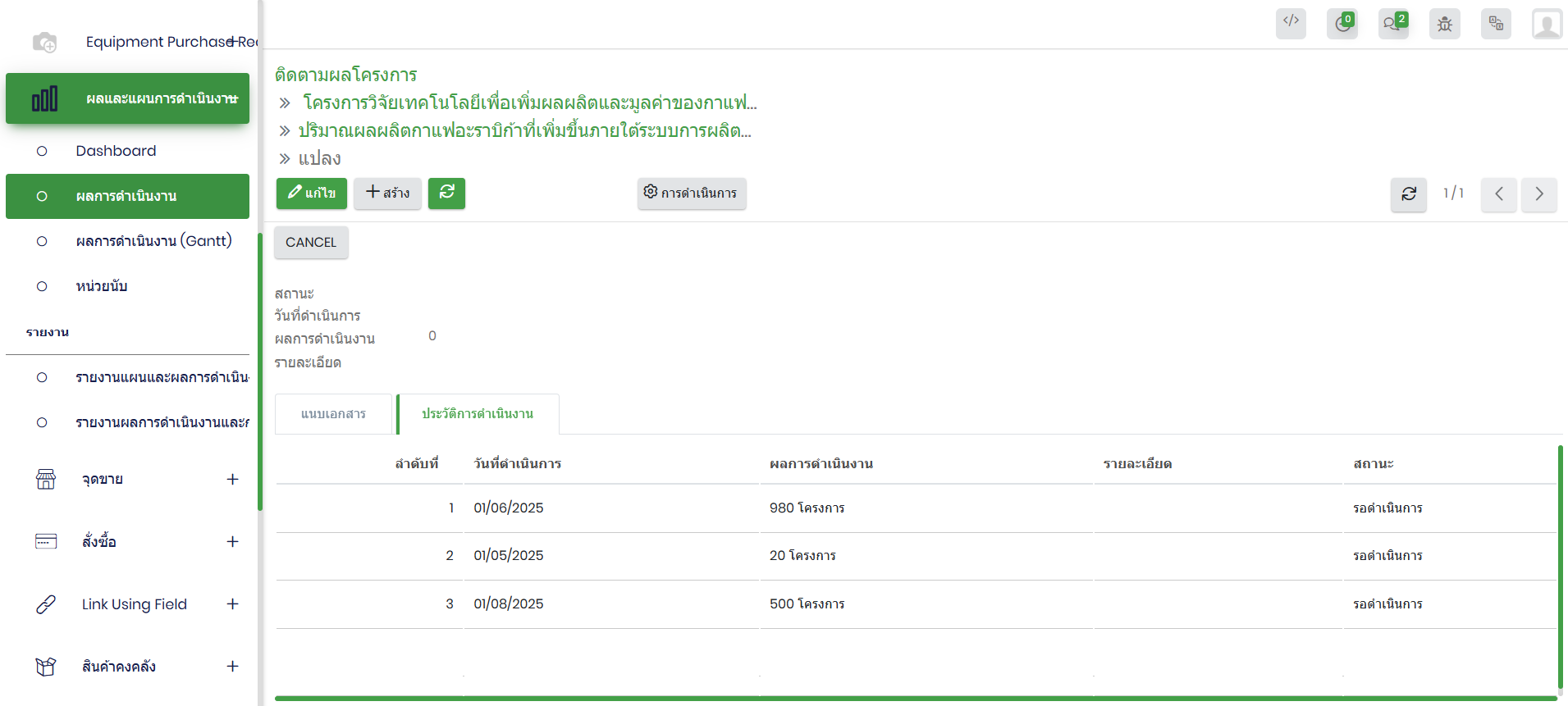
Task: Open the chat messages icon with badge 2
Action: click(1393, 23)
